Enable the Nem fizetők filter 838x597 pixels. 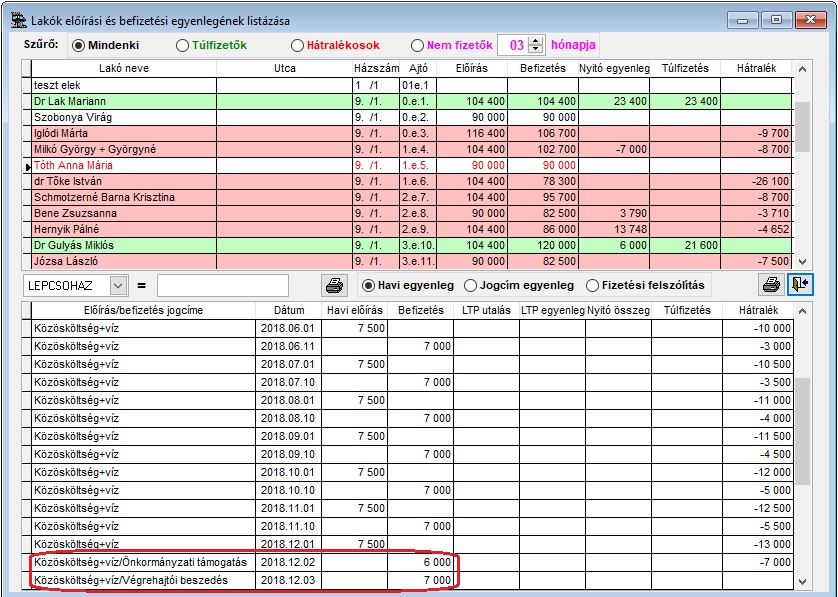tap(418, 45)
